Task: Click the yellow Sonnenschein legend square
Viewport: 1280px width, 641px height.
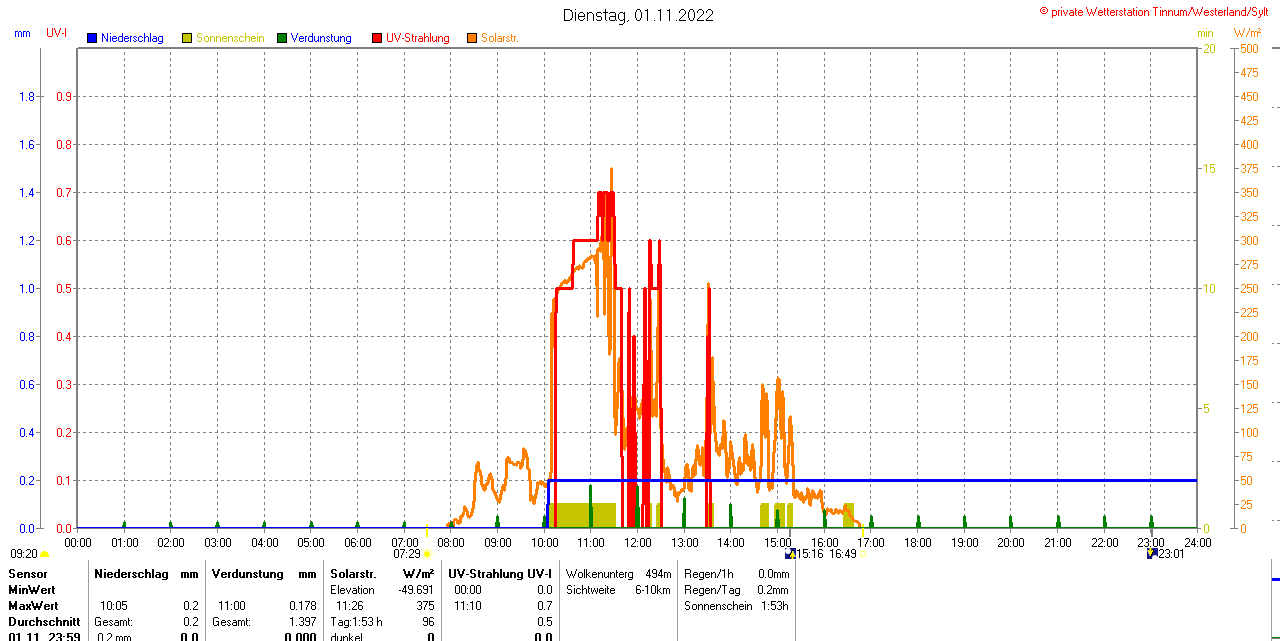Action: [187, 38]
